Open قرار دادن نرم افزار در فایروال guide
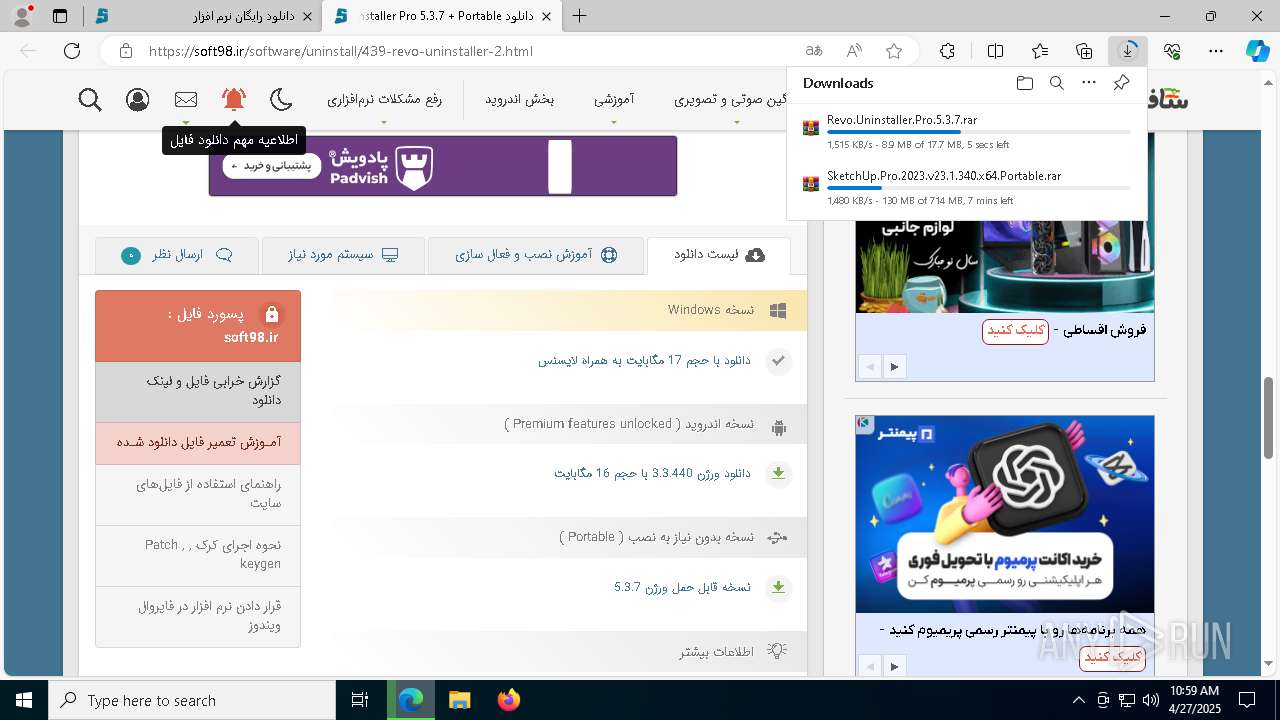 click(x=198, y=616)
